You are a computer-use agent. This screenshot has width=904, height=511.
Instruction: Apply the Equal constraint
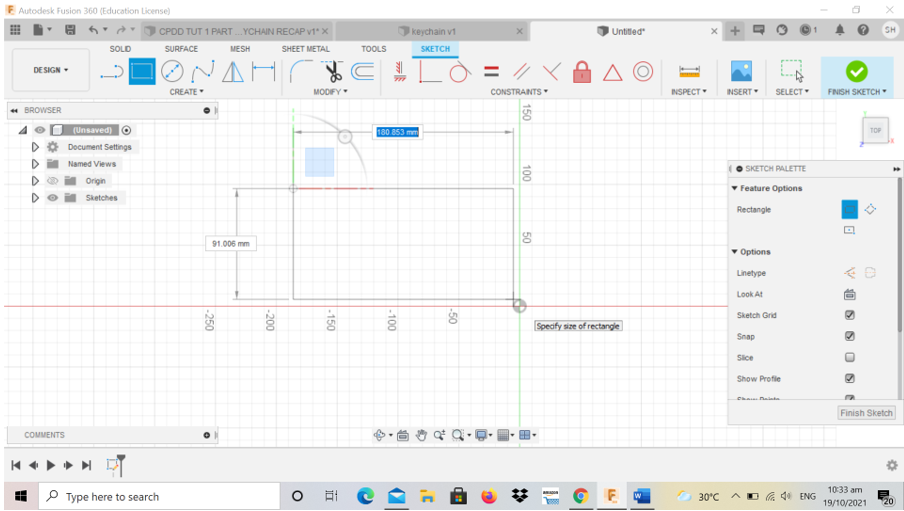pyautogui.click(x=491, y=72)
